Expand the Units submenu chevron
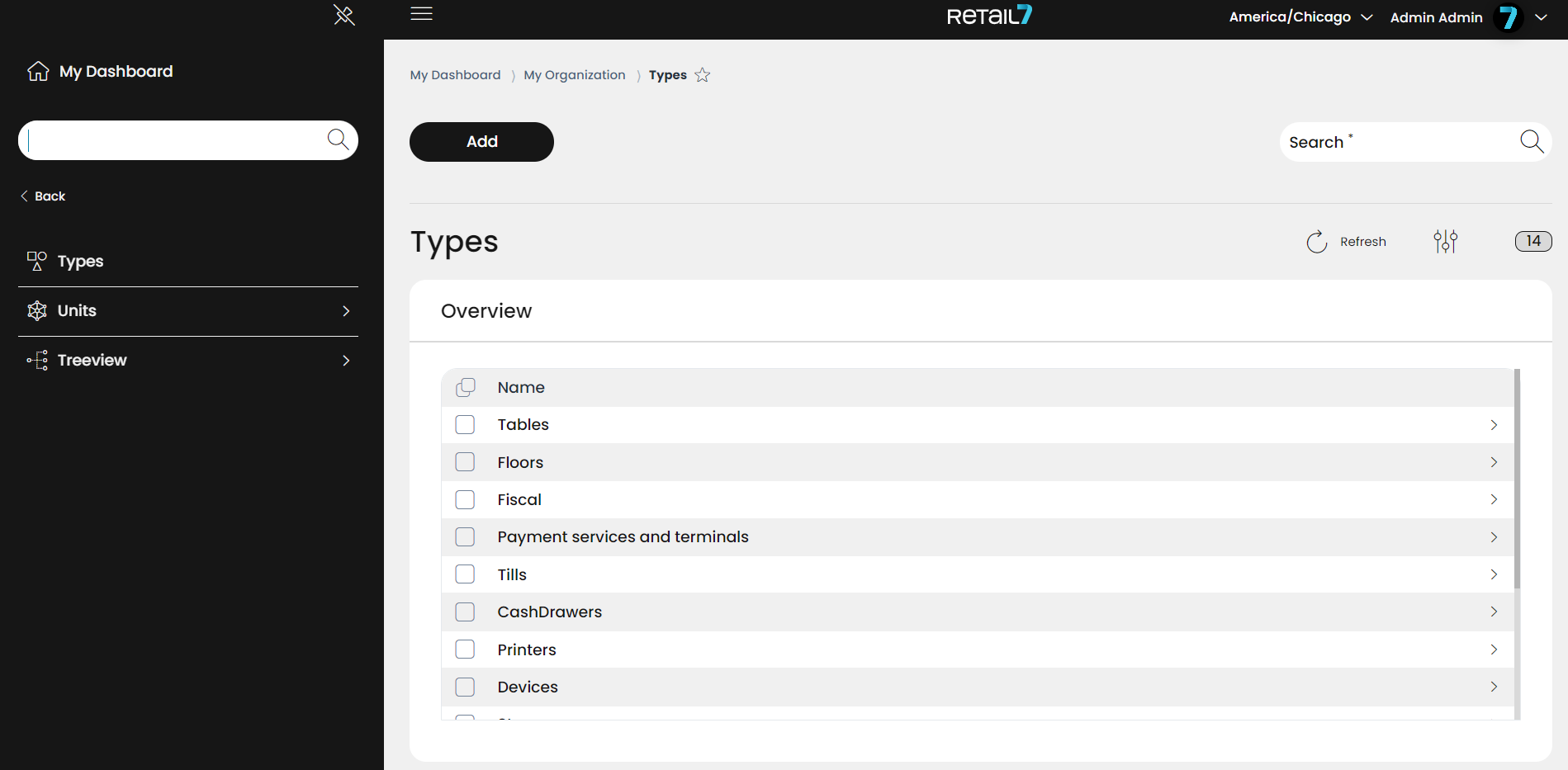 [x=346, y=311]
